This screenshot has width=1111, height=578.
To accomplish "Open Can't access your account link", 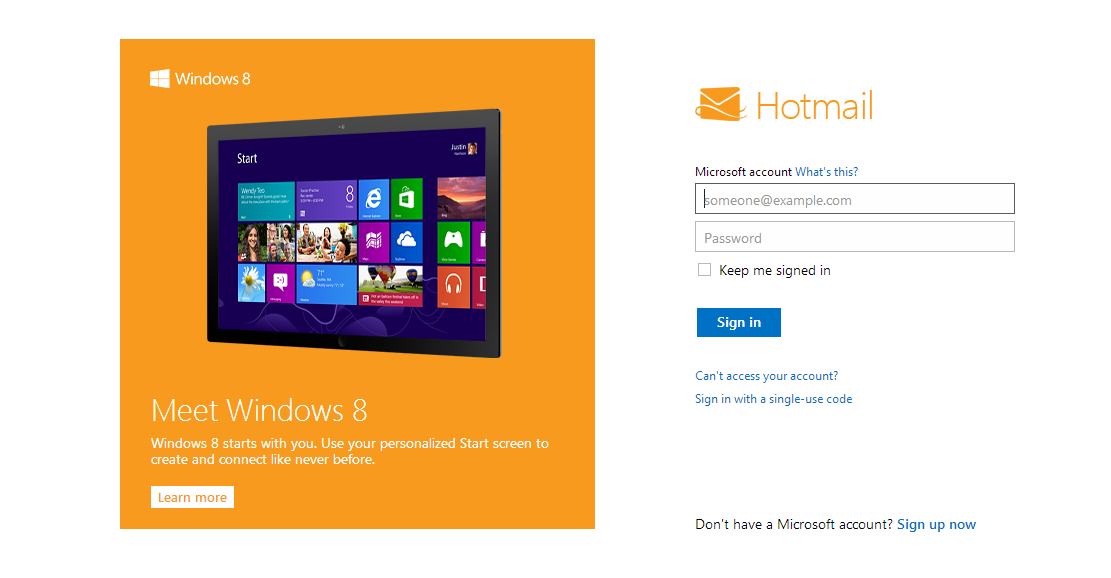I will tap(767, 375).
